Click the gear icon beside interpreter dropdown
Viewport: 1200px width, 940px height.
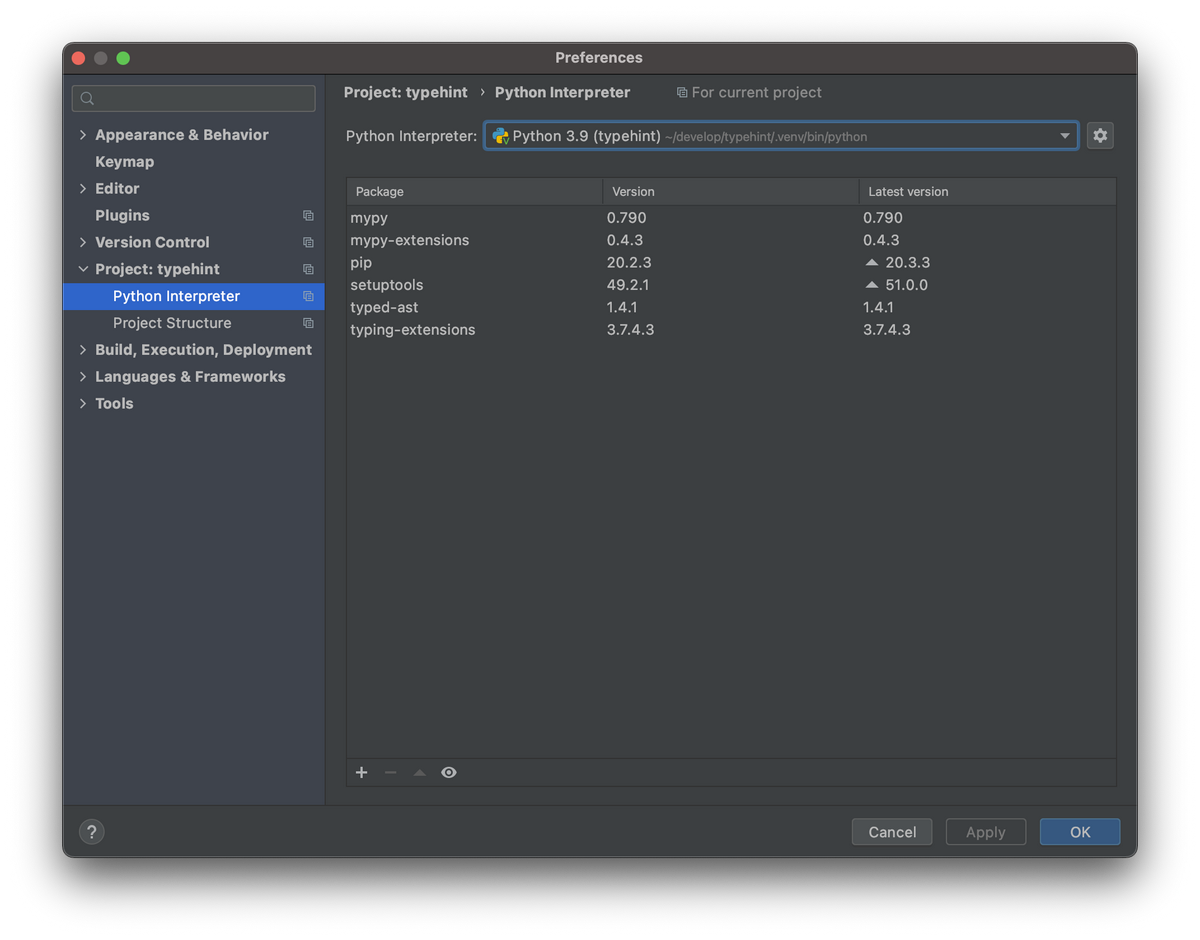pyautogui.click(x=1100, y=136)
